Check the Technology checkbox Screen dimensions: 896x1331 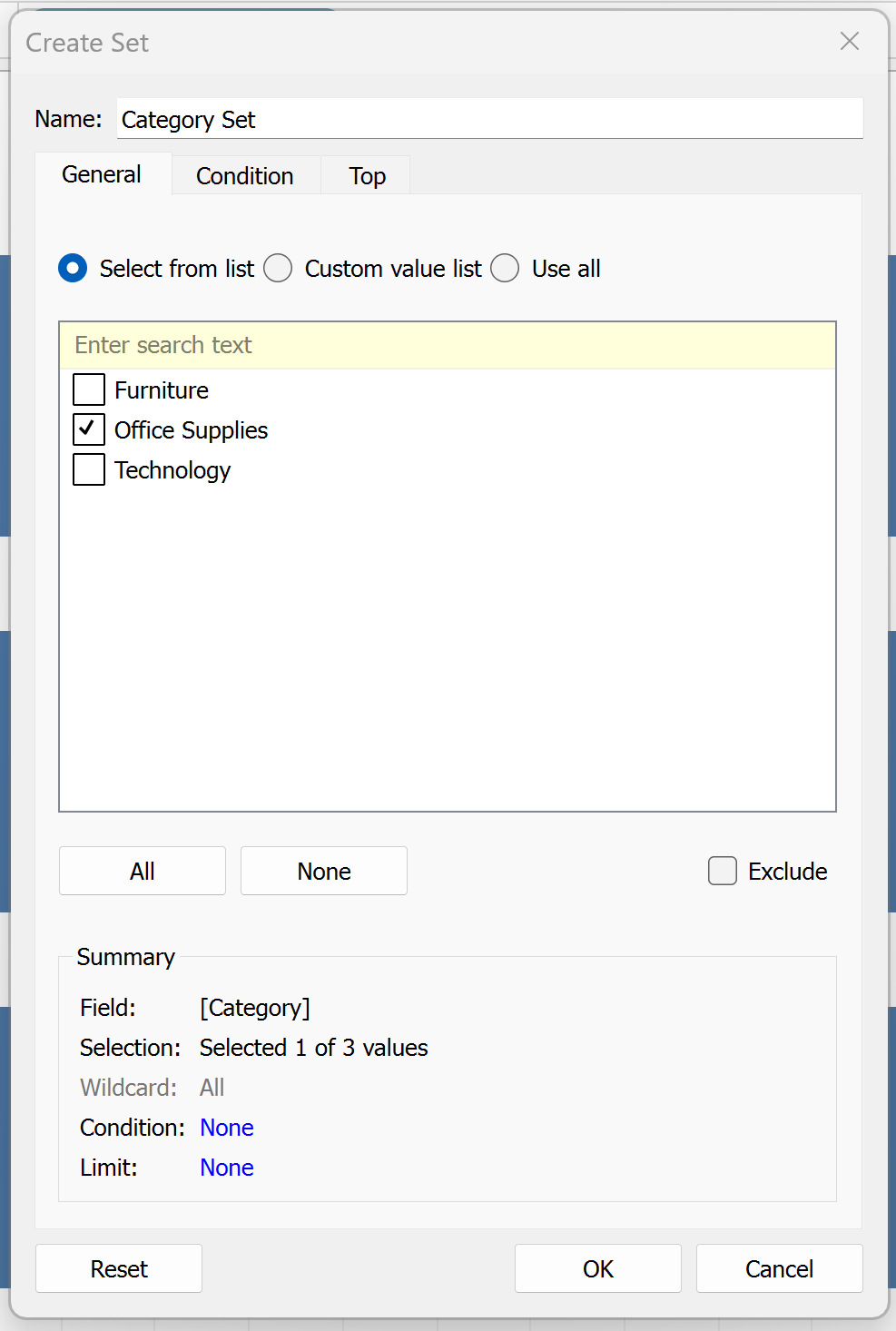tap(89, 470)
